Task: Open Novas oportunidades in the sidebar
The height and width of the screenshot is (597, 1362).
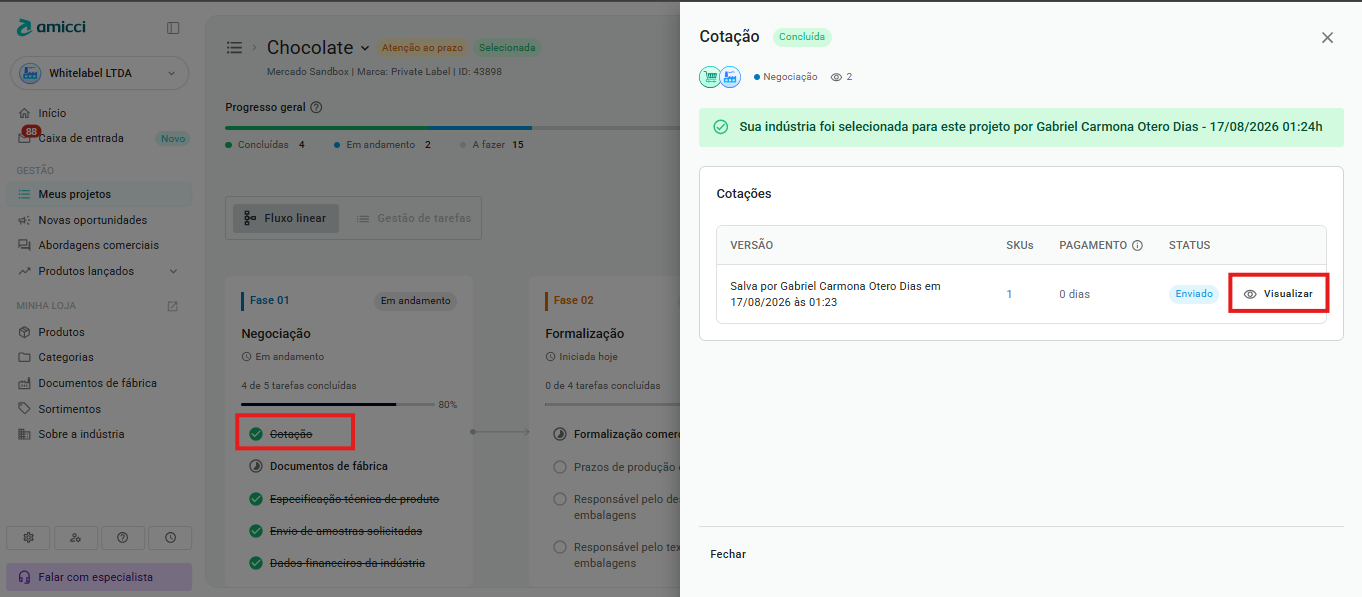Action: tap(92, 220)
